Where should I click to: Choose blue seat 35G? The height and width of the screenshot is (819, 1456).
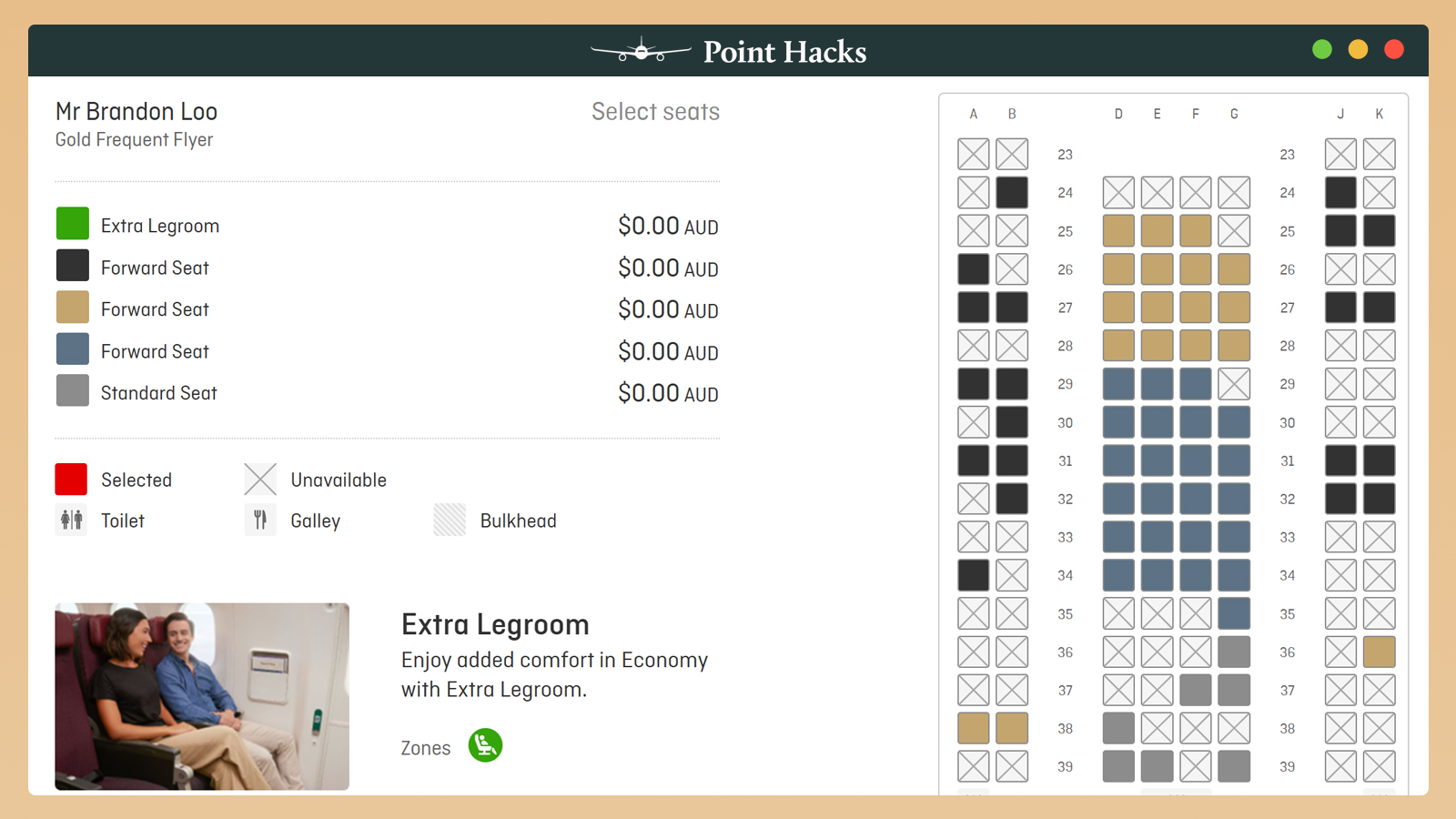1234,613
